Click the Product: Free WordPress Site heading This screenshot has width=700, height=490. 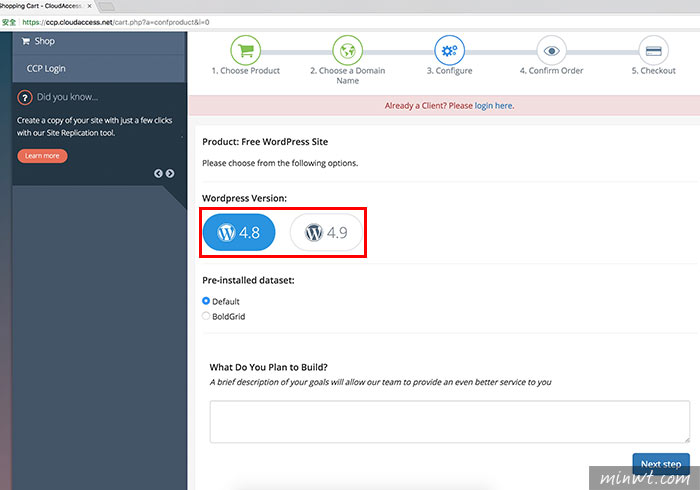[x=265, y=142]
